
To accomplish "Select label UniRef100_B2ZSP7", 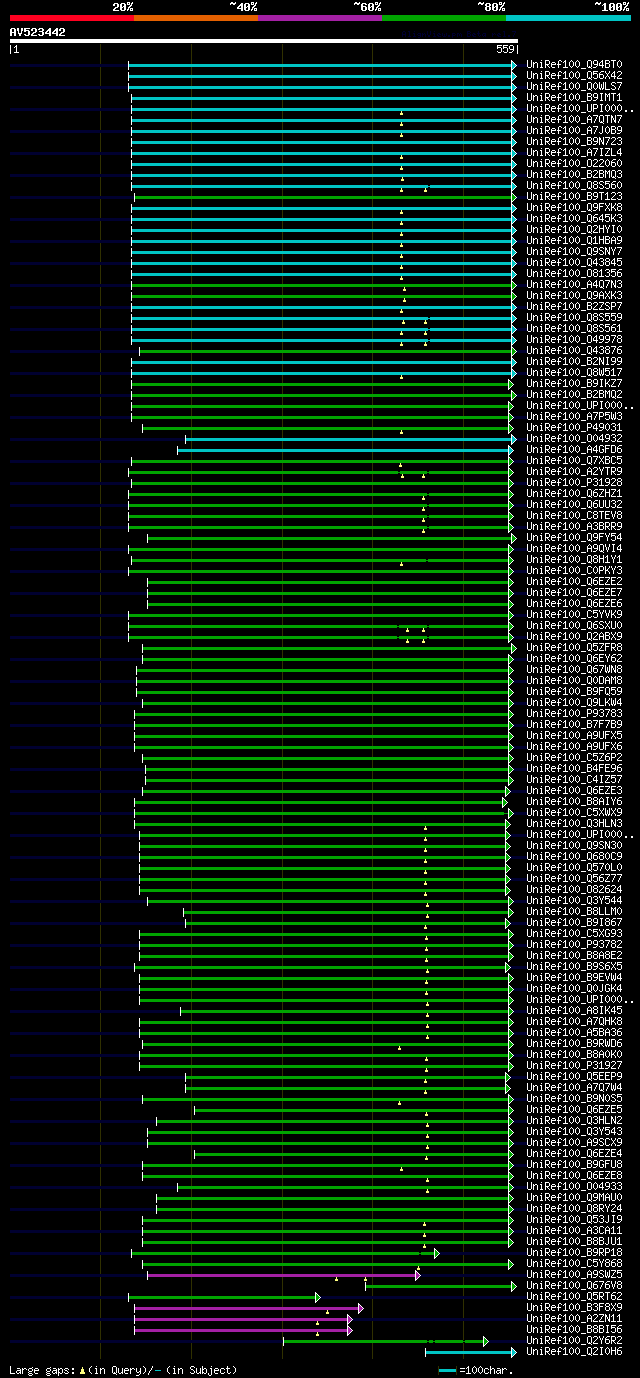I will tap(574, 307).
